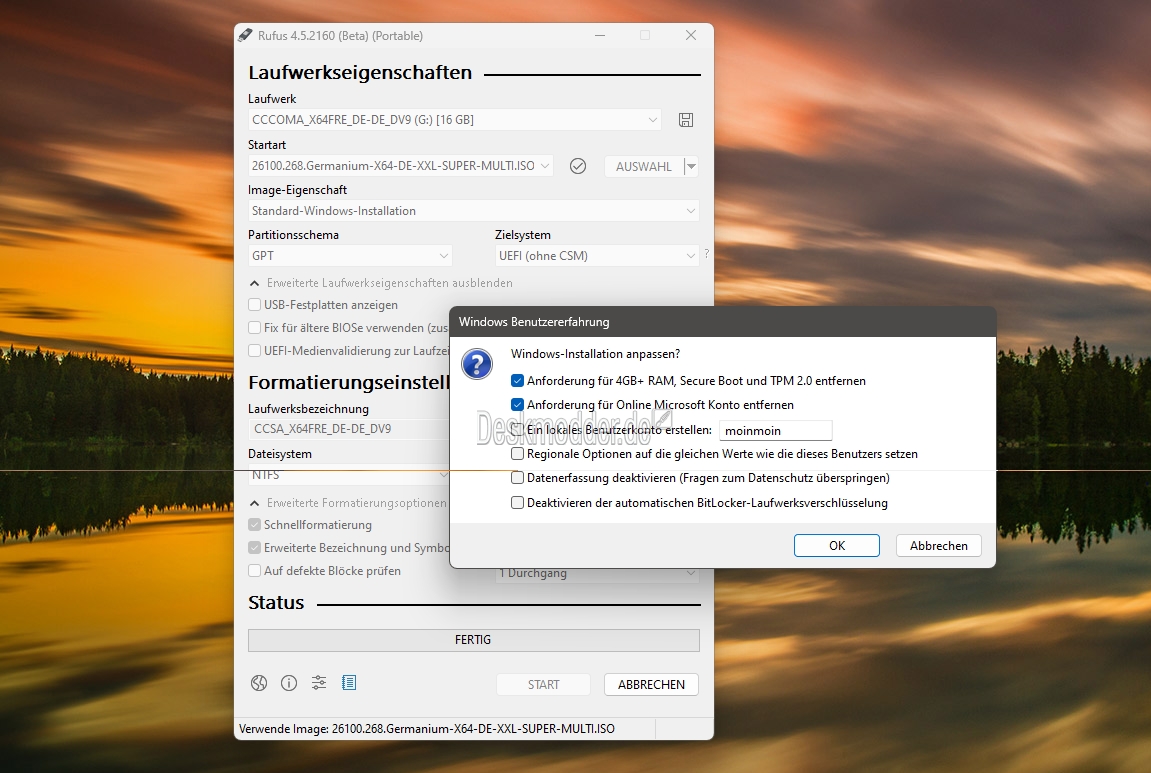Click the Rufus title bar app icon

coord(245,35)
